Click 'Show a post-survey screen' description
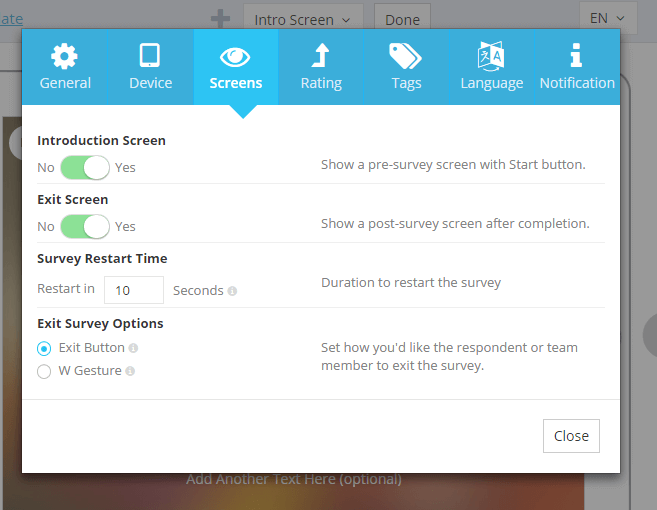Viewport: 657px width, 510px height. (x=455, y=224)
